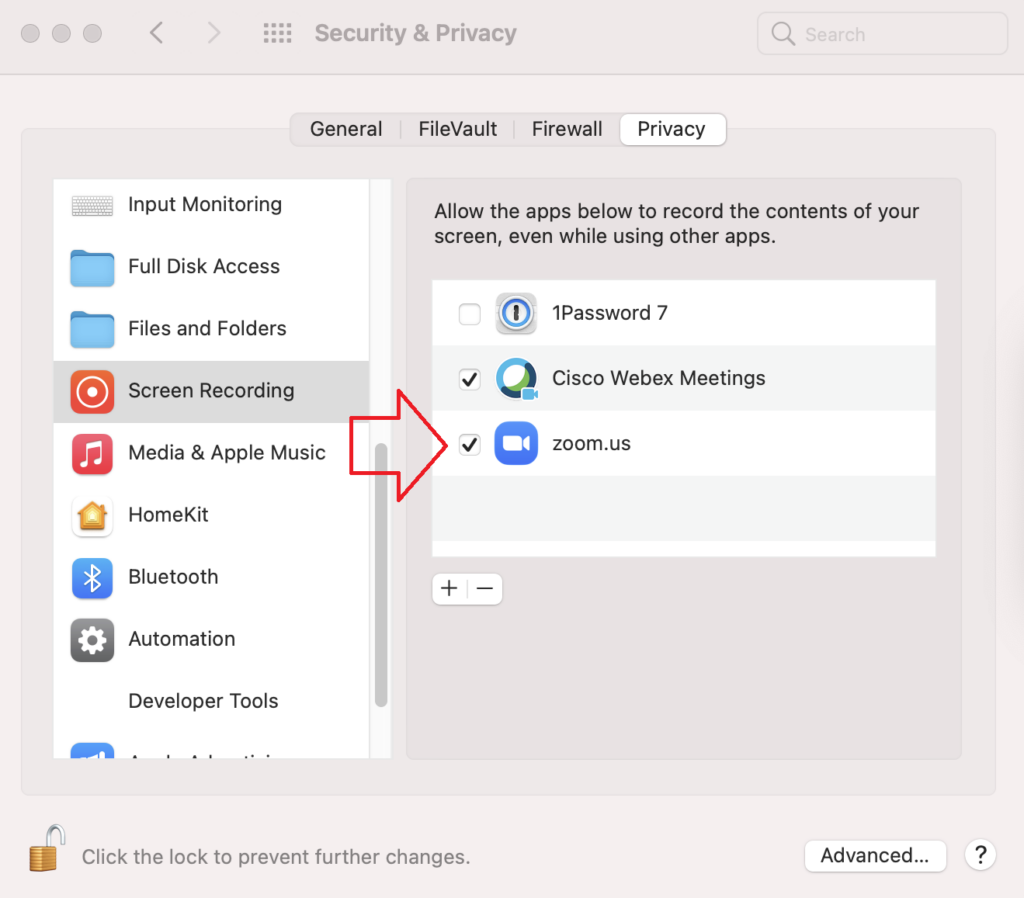1024x898 pixels.
Task: Click the Search field
Action: click(882, 33)
